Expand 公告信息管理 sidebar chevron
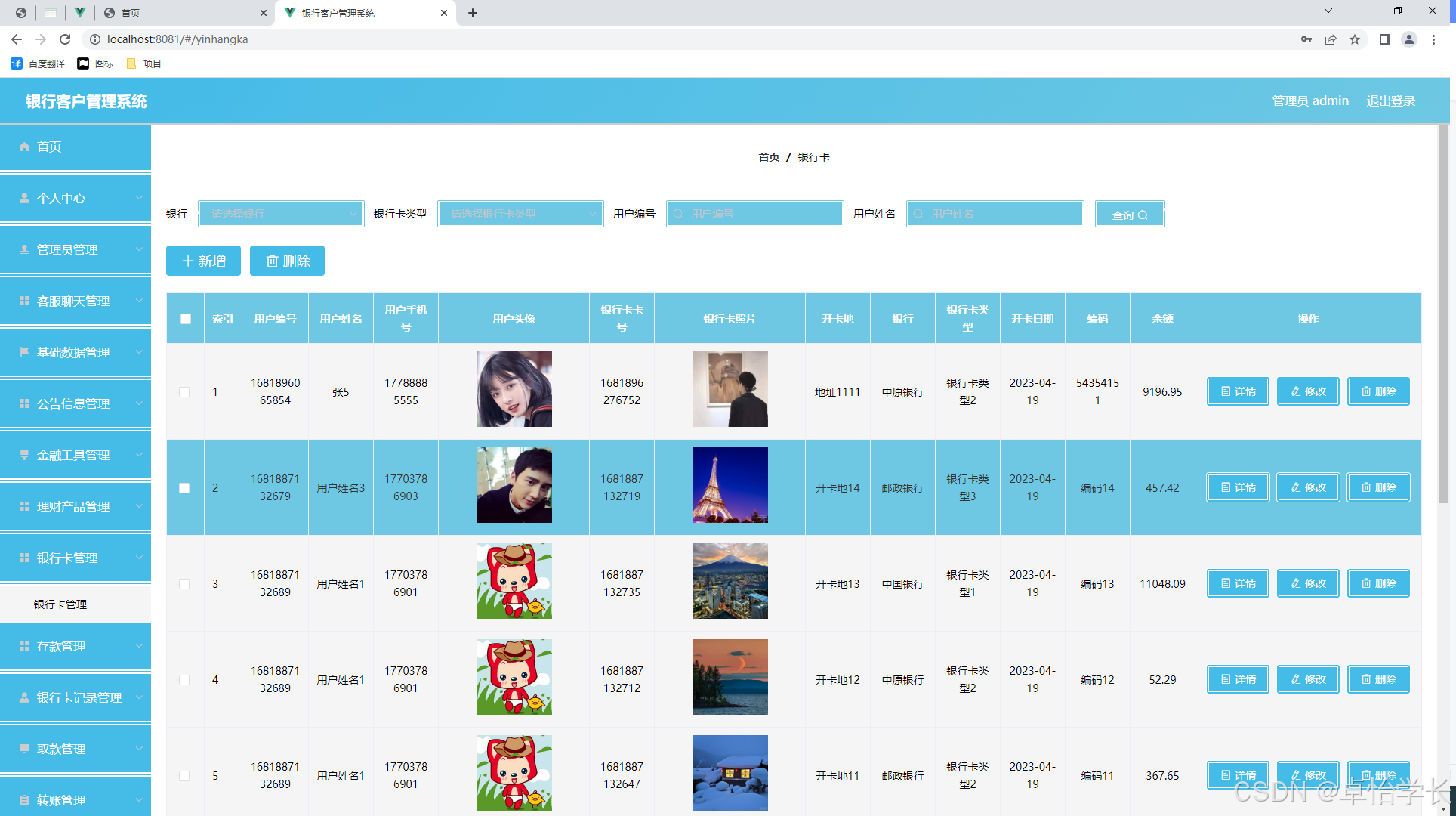 (139, 403)
